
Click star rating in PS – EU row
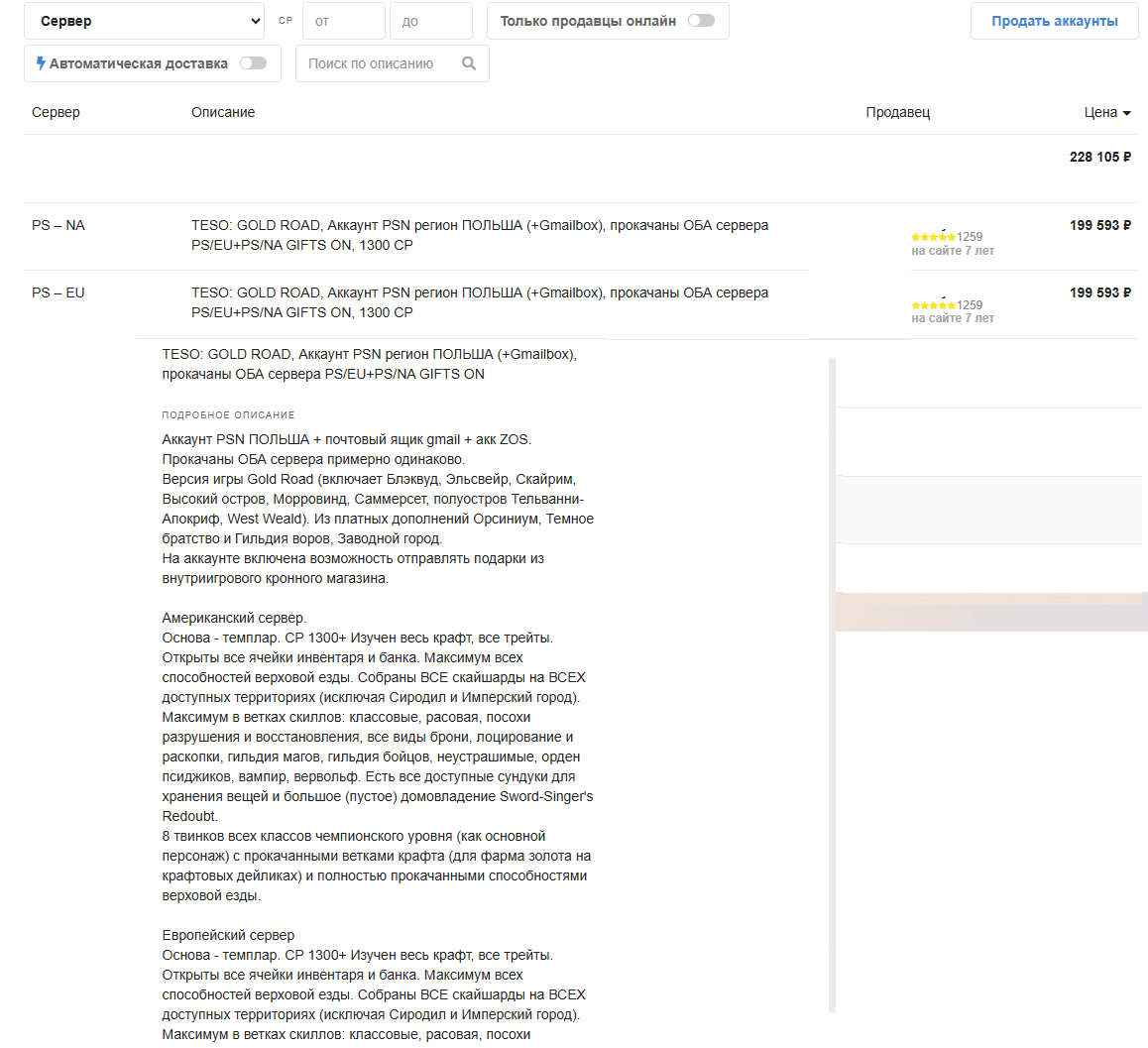point(934,304)
